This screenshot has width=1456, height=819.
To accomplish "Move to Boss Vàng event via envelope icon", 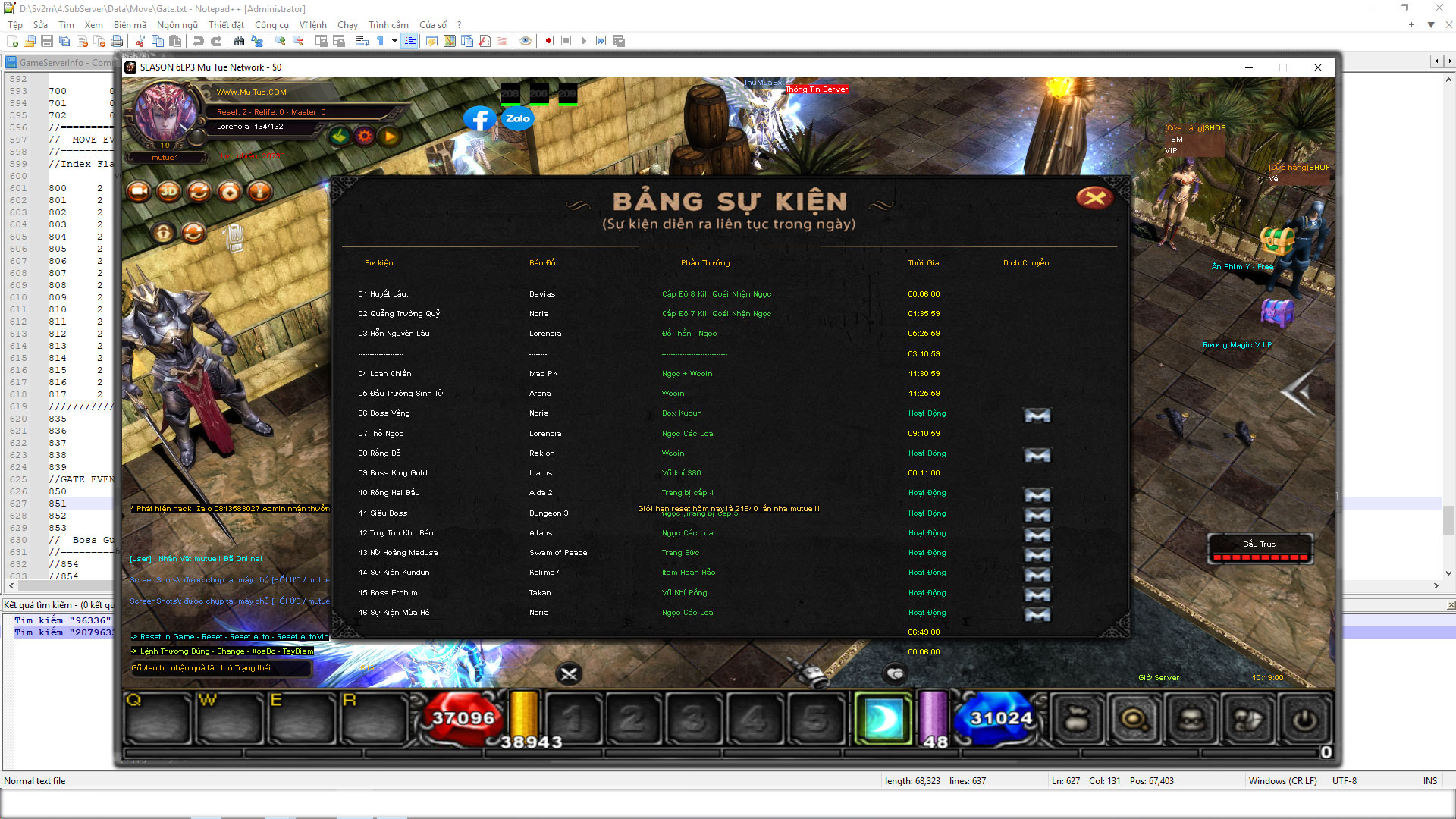I will point(1037,415).
